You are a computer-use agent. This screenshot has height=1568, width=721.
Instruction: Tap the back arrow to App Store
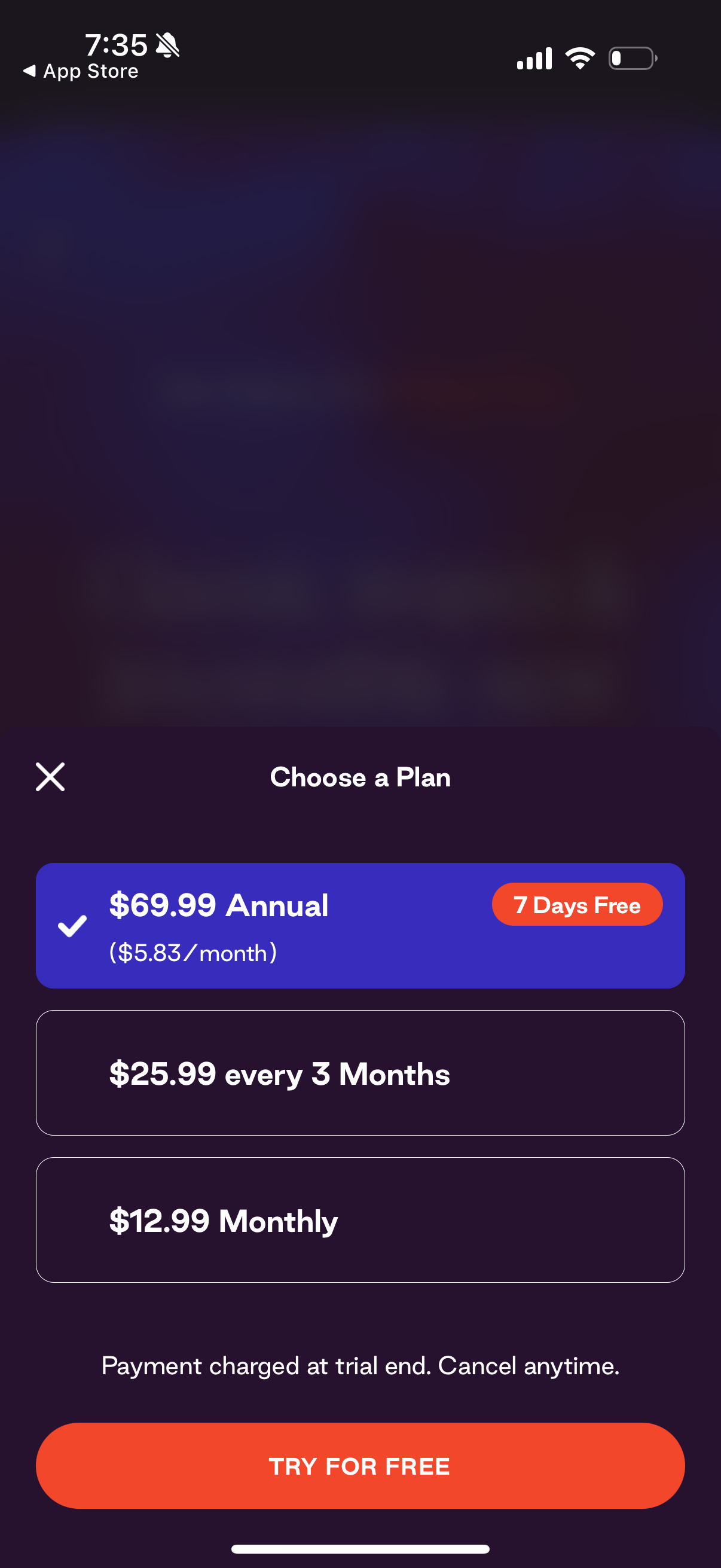click(29, 71)
